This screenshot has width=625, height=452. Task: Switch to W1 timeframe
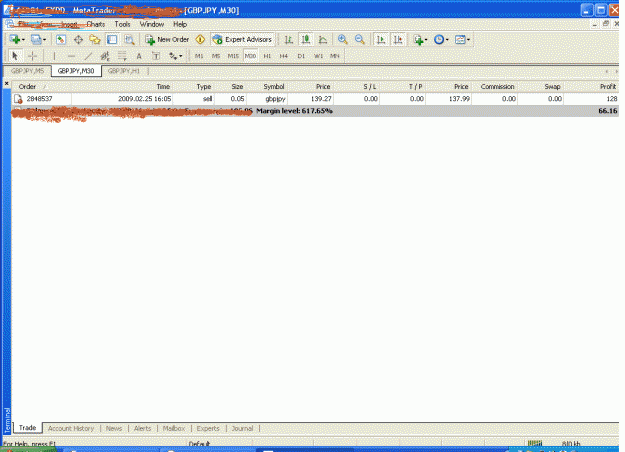[x=318, y=56]
